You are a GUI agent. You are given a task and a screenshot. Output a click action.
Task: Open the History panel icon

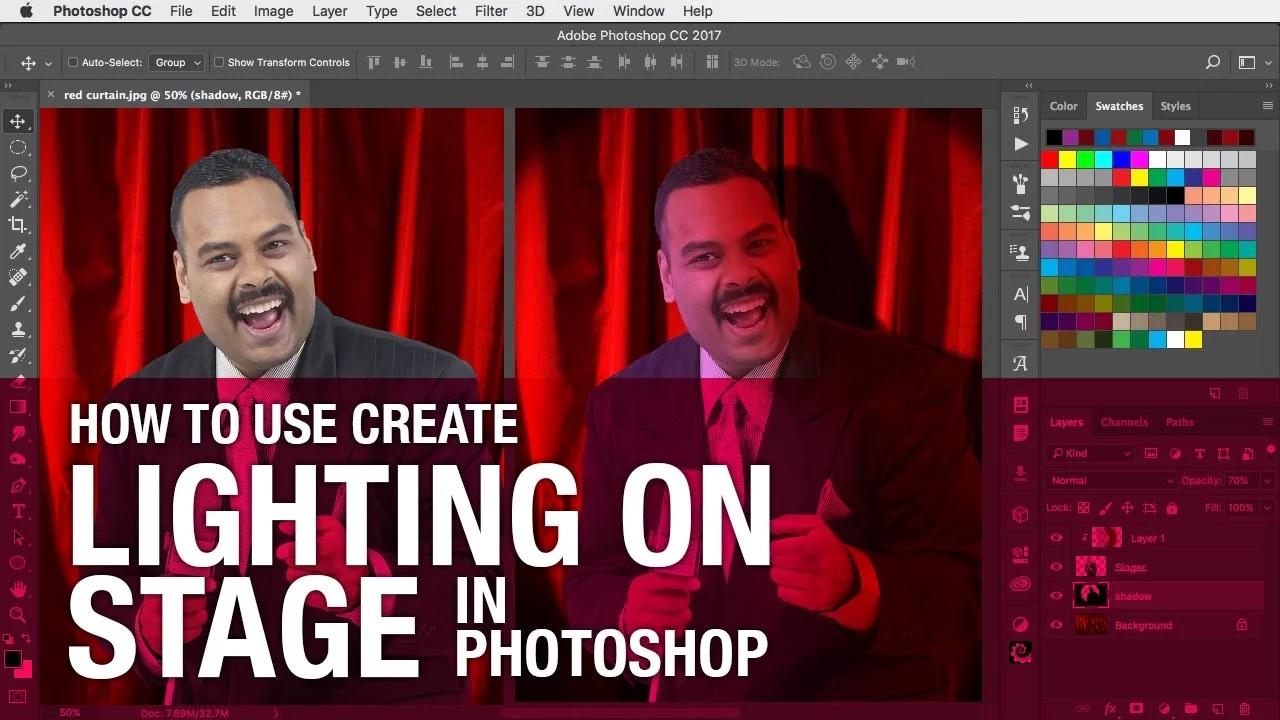(x=1021, y=115)
